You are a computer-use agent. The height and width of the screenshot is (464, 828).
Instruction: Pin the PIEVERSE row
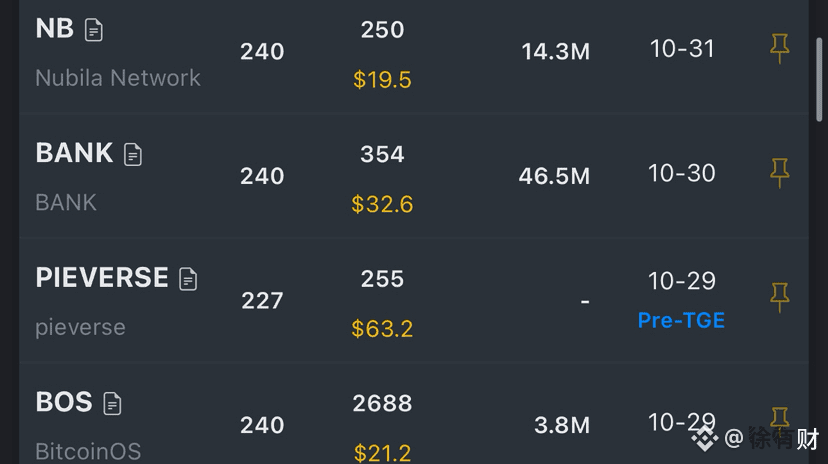(779, 298)
